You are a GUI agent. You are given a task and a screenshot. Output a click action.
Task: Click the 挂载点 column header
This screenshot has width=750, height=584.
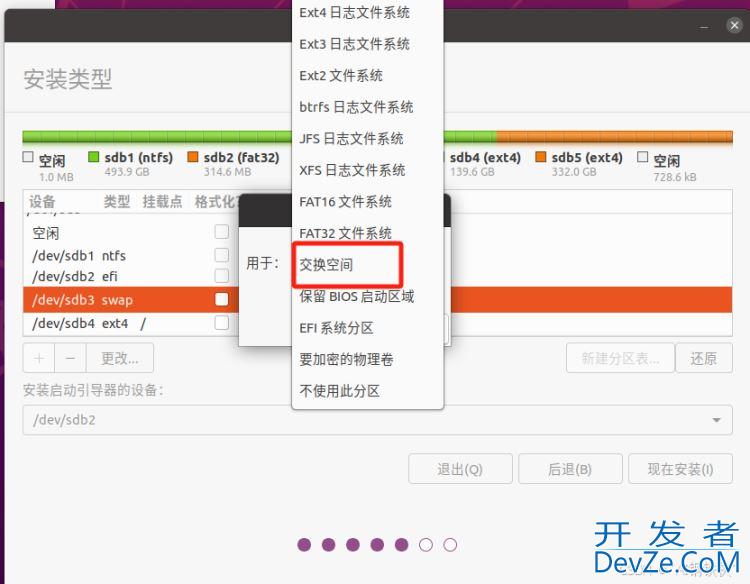pos(163,201)
